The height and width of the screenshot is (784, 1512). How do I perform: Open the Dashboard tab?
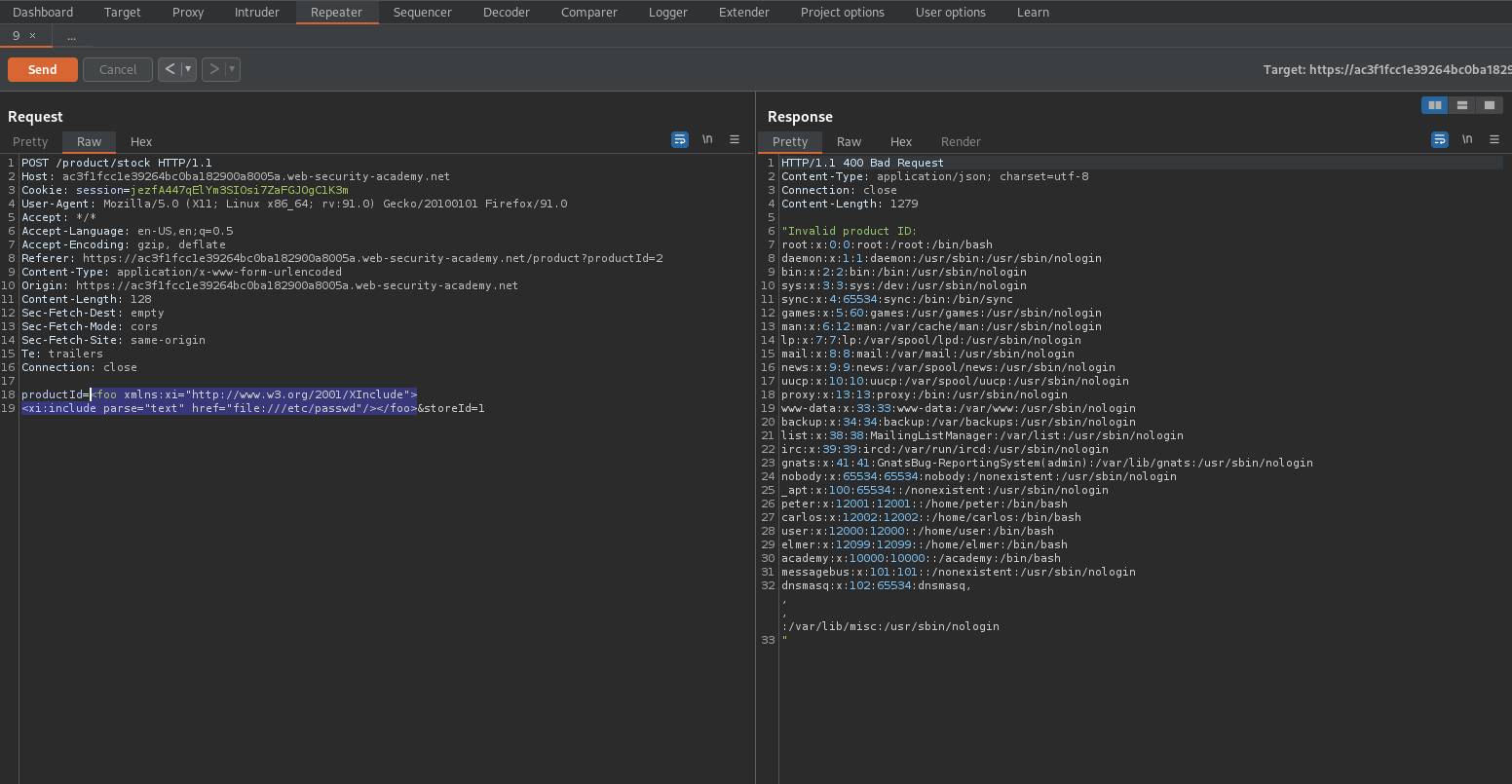(43, 12)
